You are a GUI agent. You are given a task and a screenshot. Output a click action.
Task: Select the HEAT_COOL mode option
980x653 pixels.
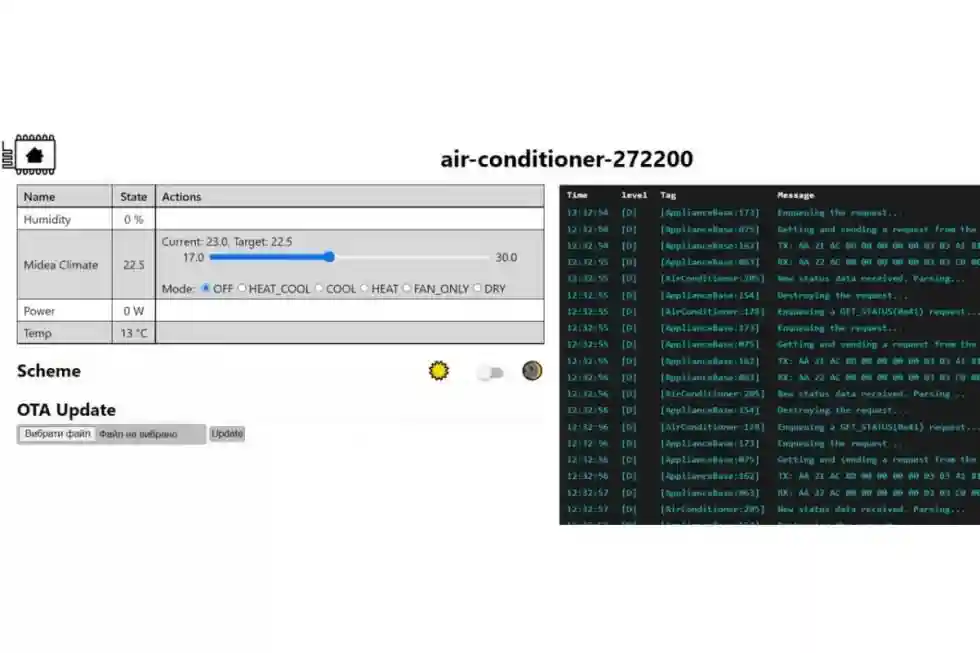pyautogui.click(x=242, y=289)
